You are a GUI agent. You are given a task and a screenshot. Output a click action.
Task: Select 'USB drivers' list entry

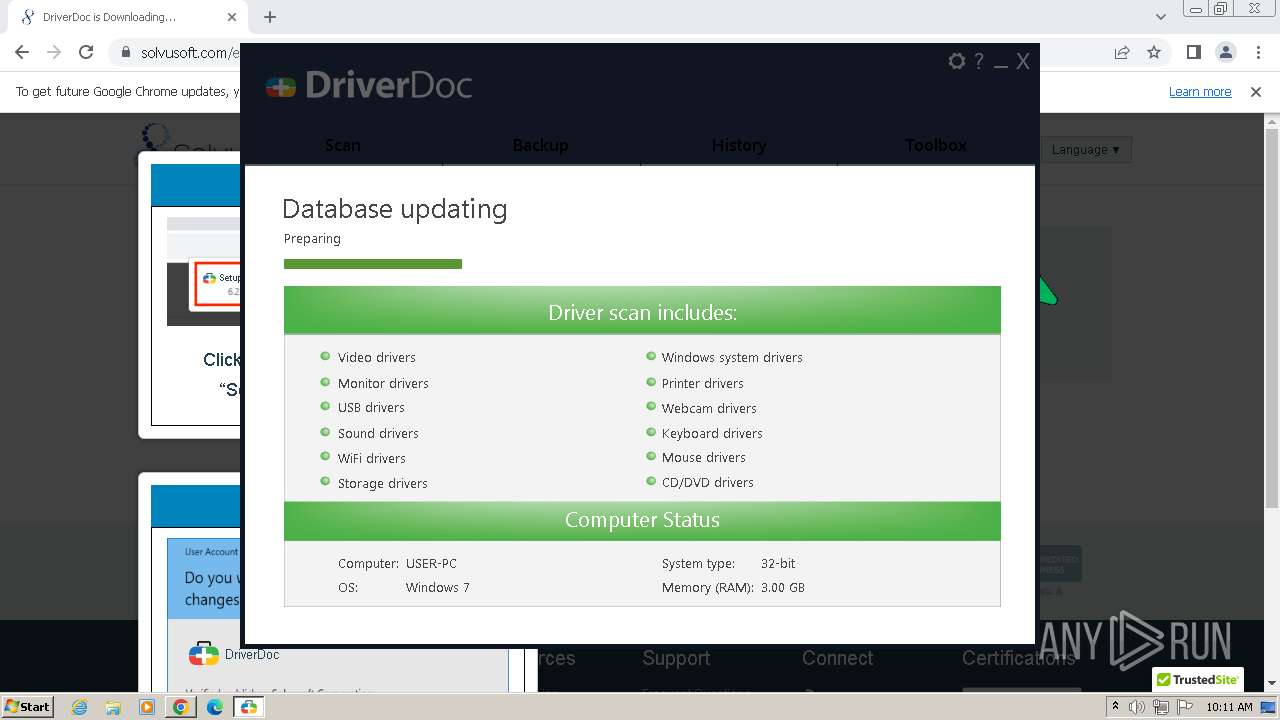coord(371,408)
